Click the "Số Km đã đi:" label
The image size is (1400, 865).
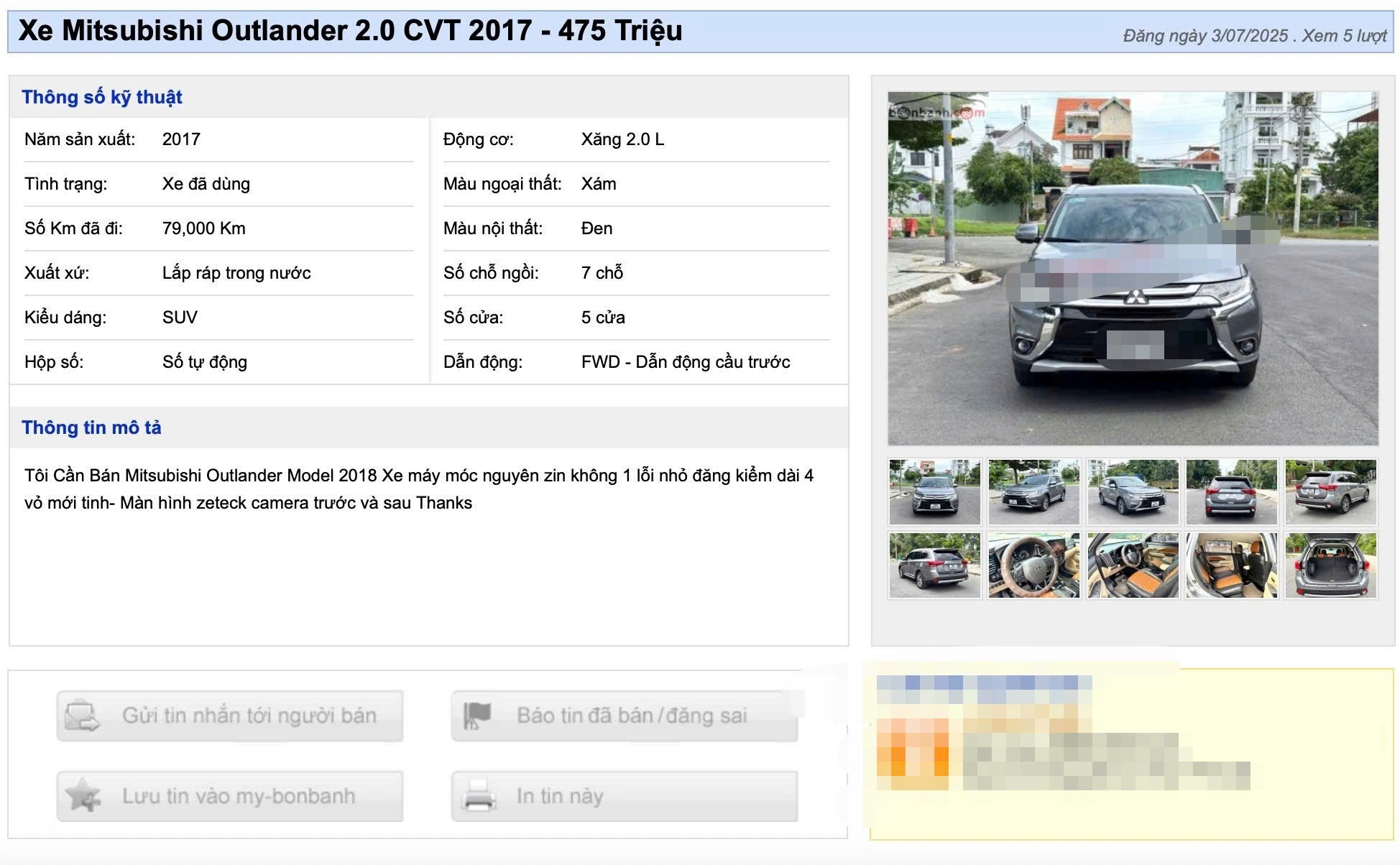tap(73, 228)
